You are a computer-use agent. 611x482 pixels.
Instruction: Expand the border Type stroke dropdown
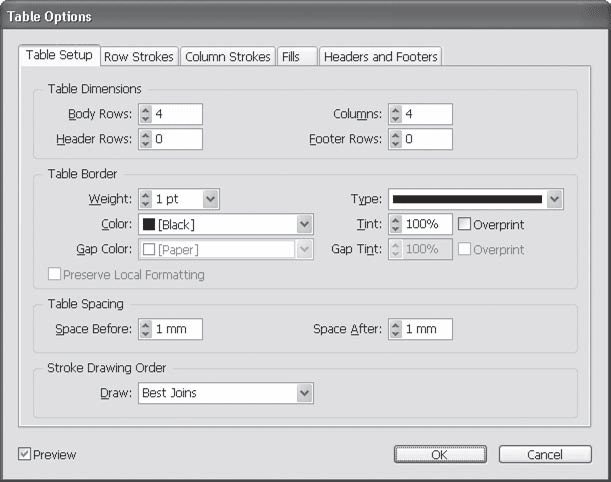click(x=555, y=200)
